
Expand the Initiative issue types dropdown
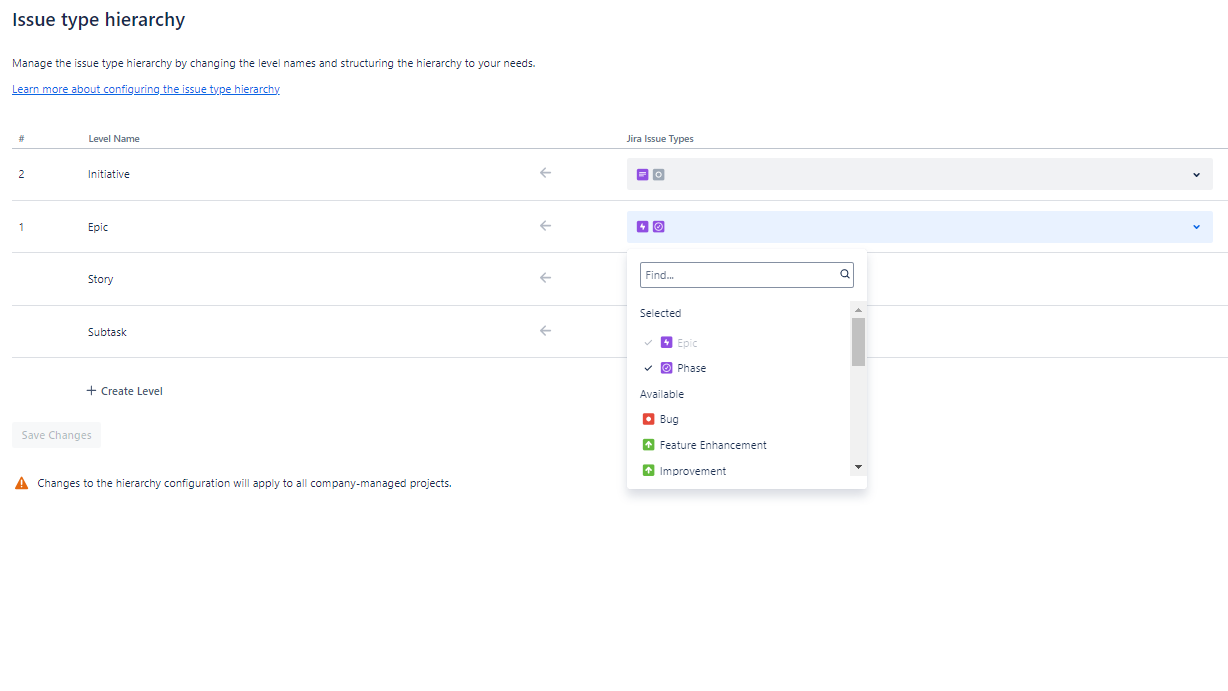pos(920,174)
